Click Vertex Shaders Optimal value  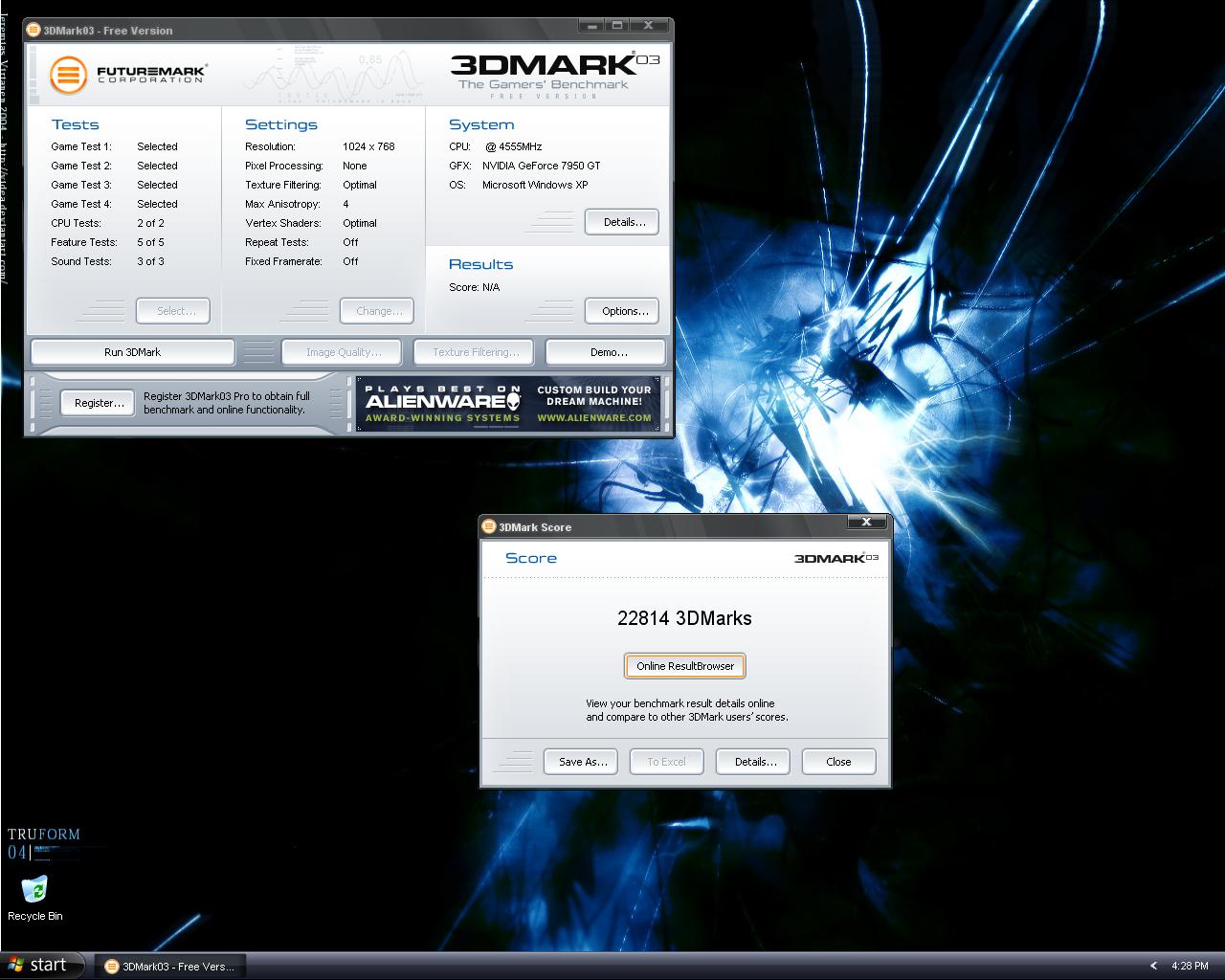(x=360, y=223)
